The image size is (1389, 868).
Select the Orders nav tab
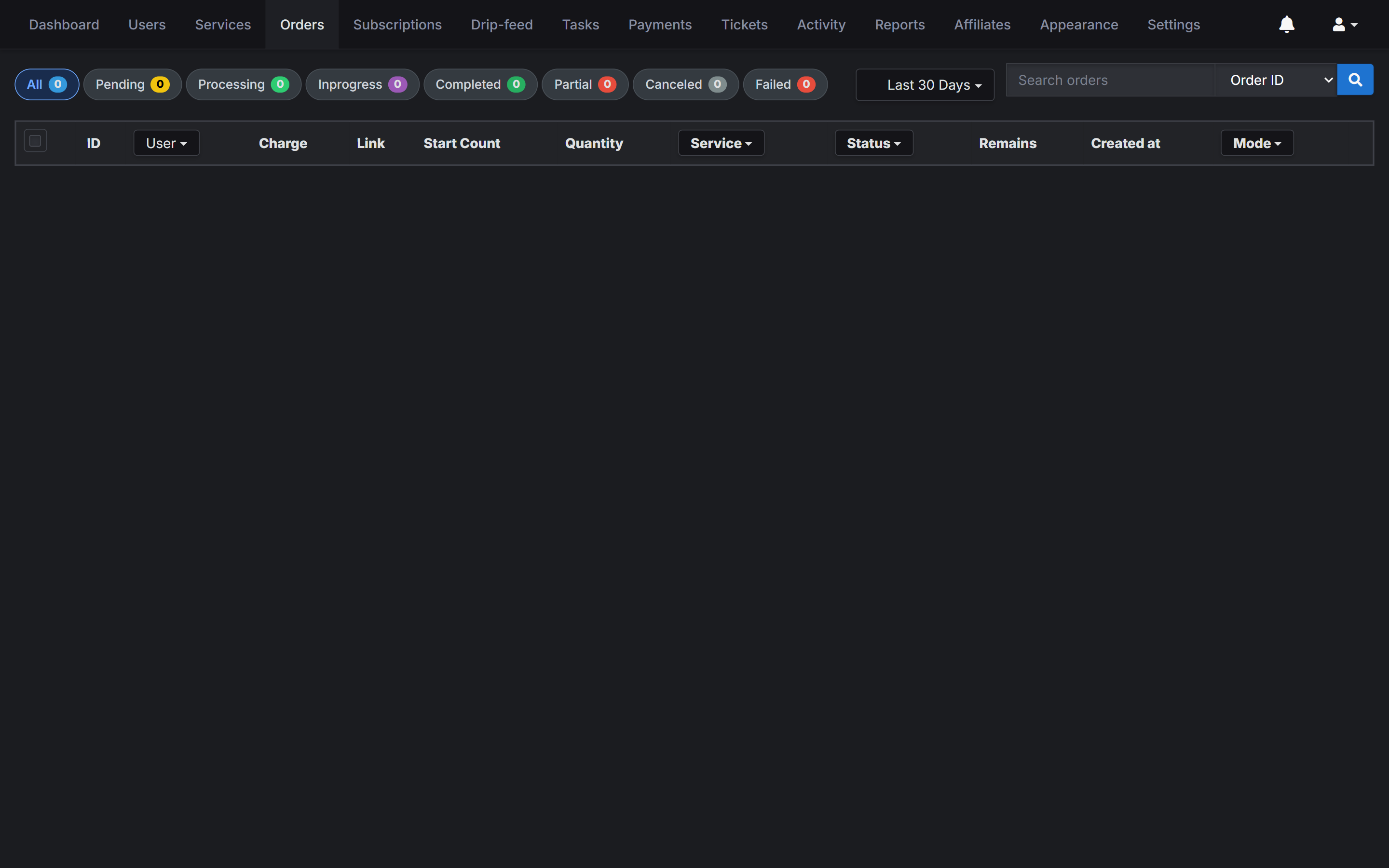click(302, 24)
